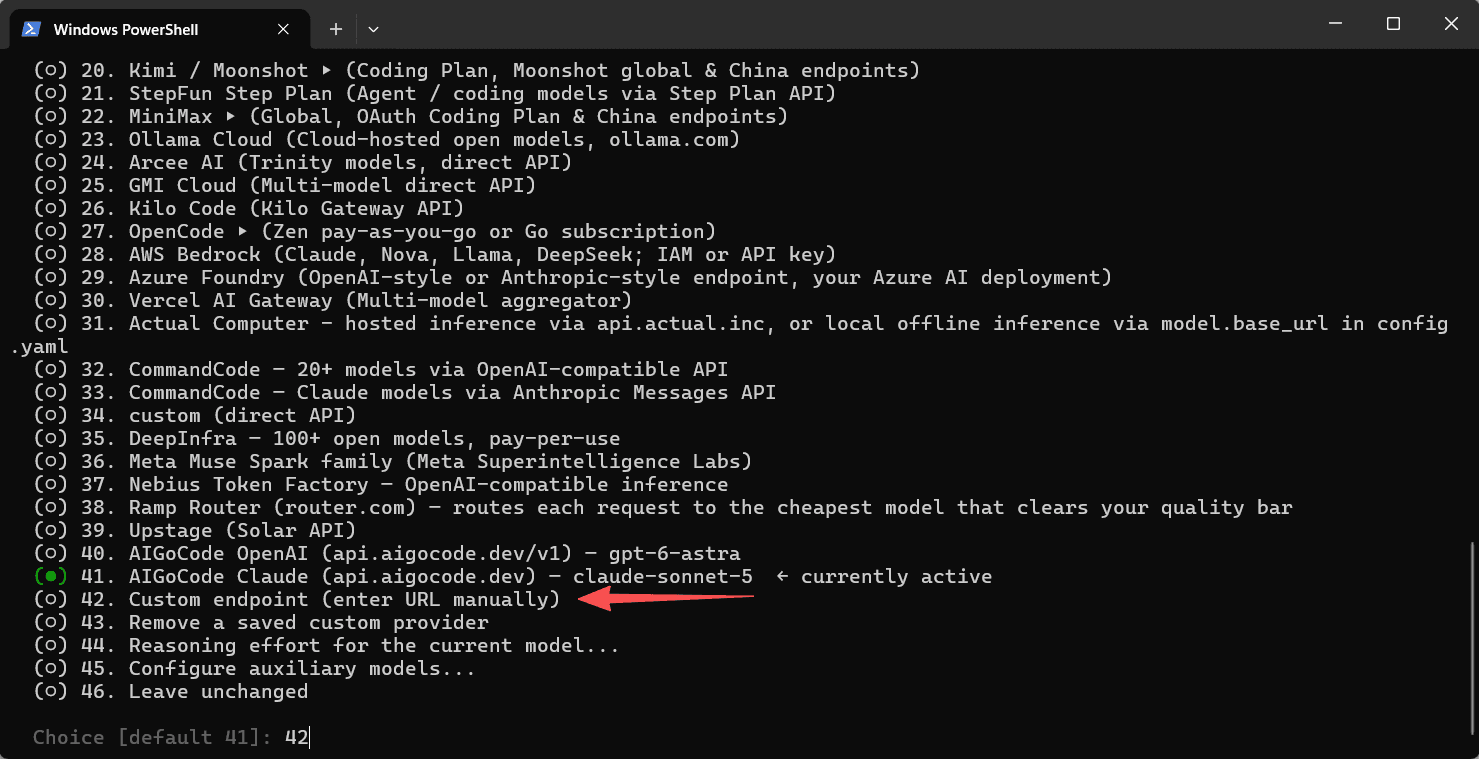Click the Kimi / Moonshot submenu arrow
Screen dimensions: 1479x759
pyautogui.click(x=325, y=71)
